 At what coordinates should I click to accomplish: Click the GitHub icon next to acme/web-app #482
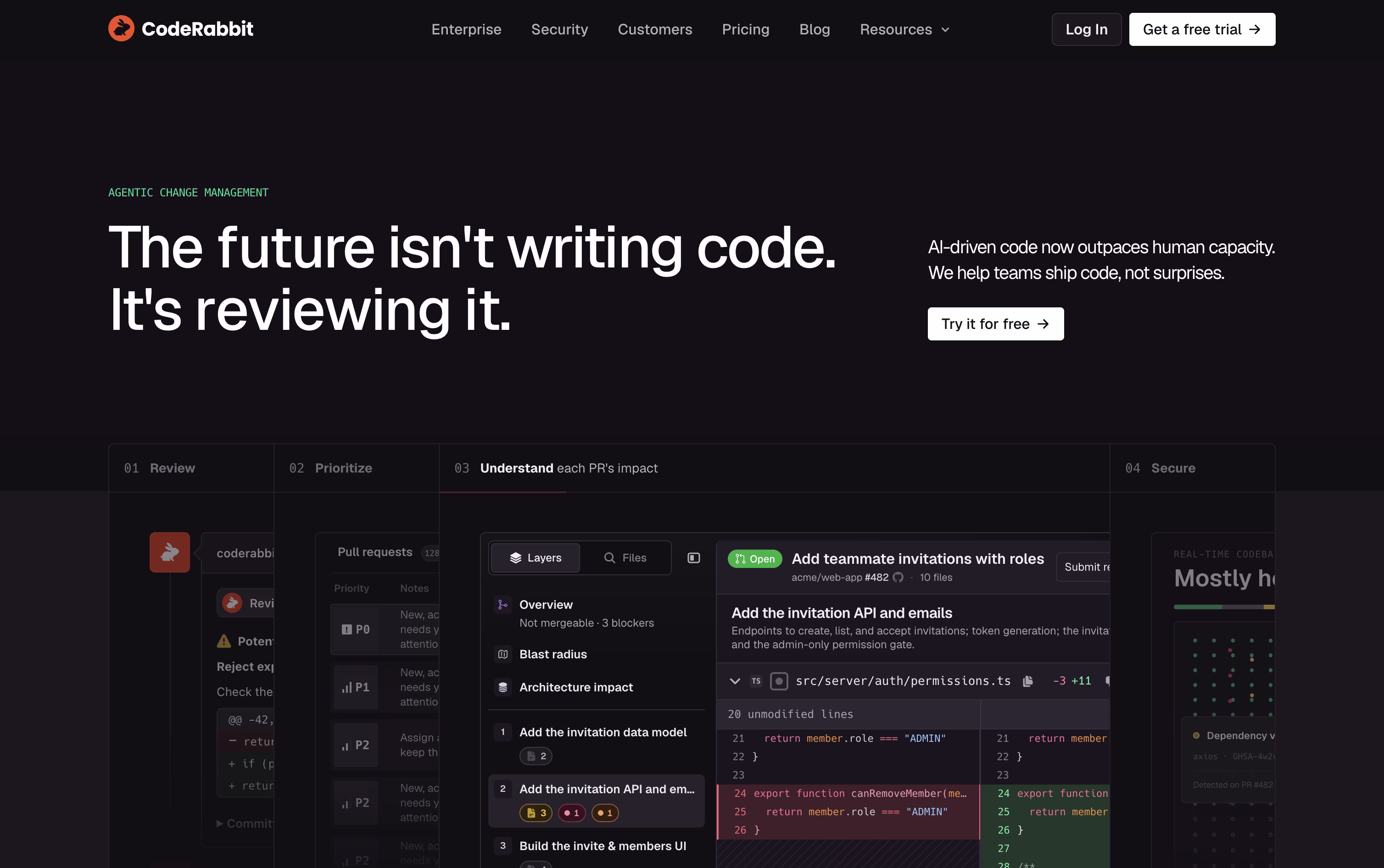pyautogui.click(x=898, y=577)
